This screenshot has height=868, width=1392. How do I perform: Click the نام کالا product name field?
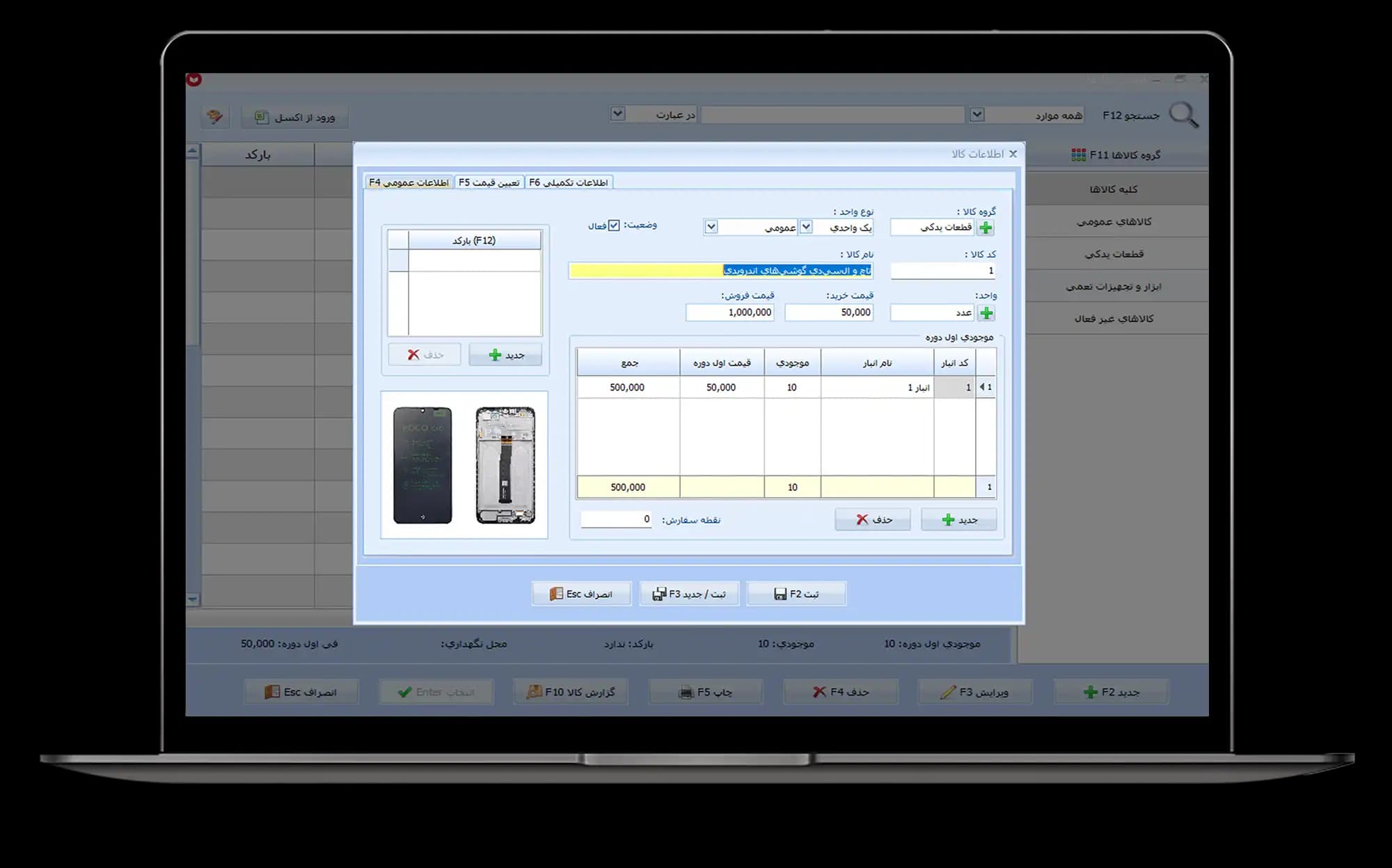tap(720, 271)
